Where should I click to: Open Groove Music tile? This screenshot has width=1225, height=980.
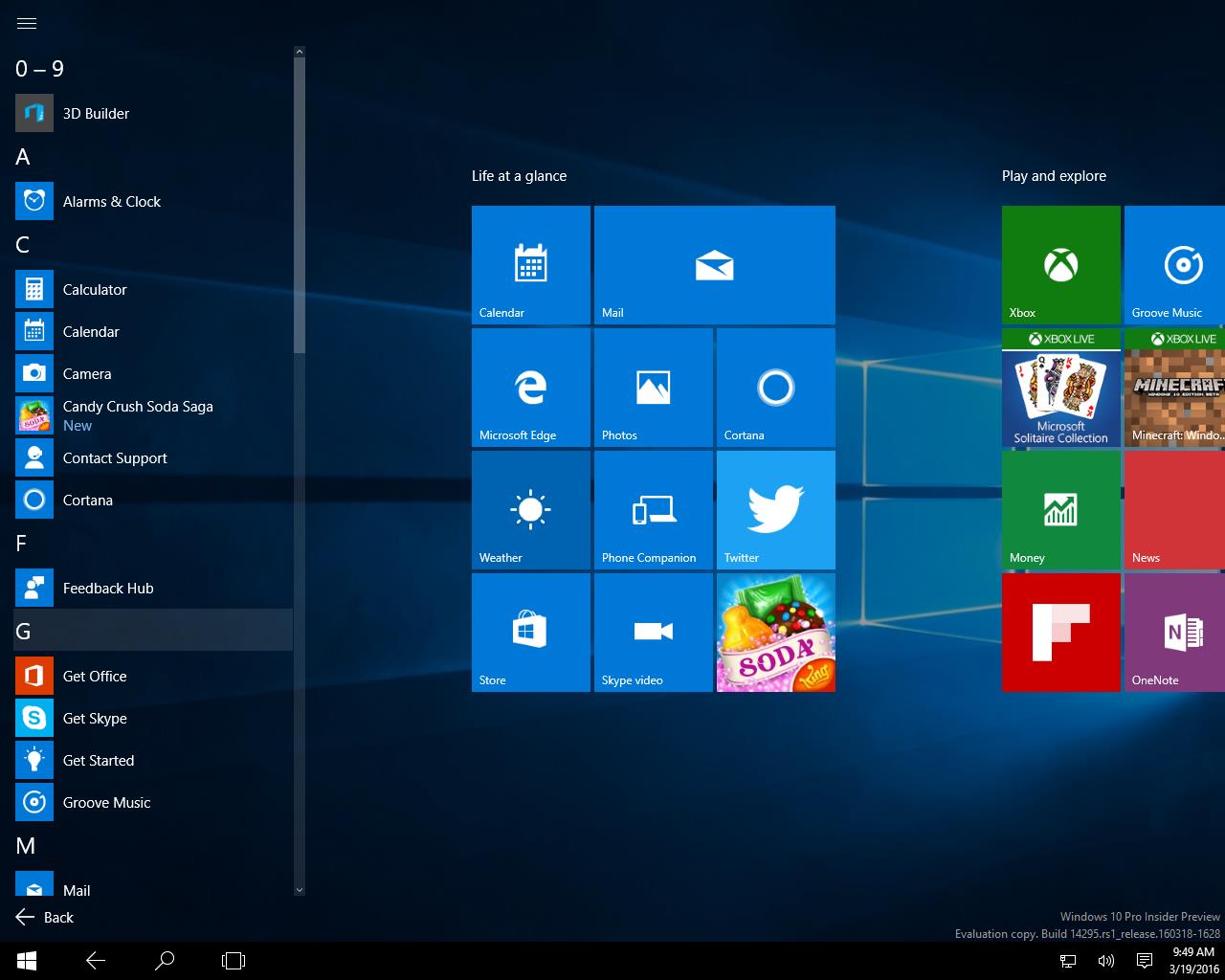pos(1174,265)
